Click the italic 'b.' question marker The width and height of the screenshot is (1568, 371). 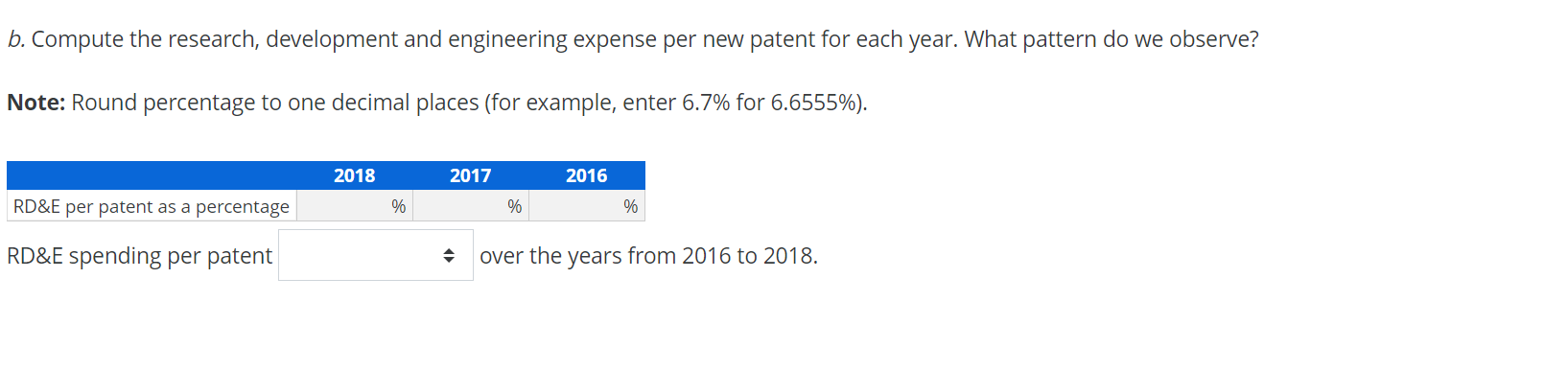16,39
